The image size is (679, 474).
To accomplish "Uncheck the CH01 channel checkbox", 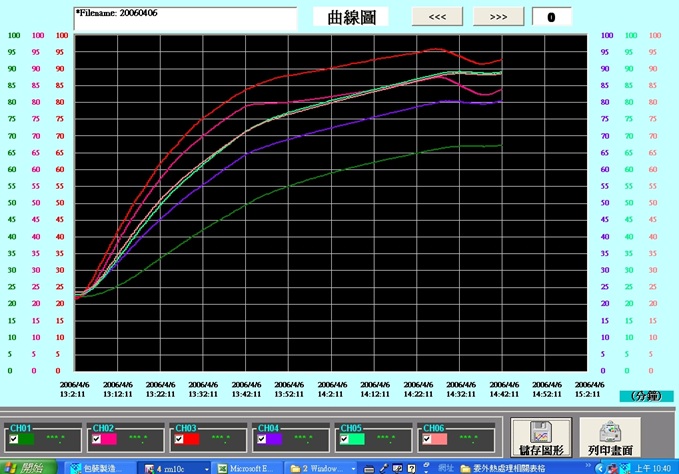I will coord(14,439).
